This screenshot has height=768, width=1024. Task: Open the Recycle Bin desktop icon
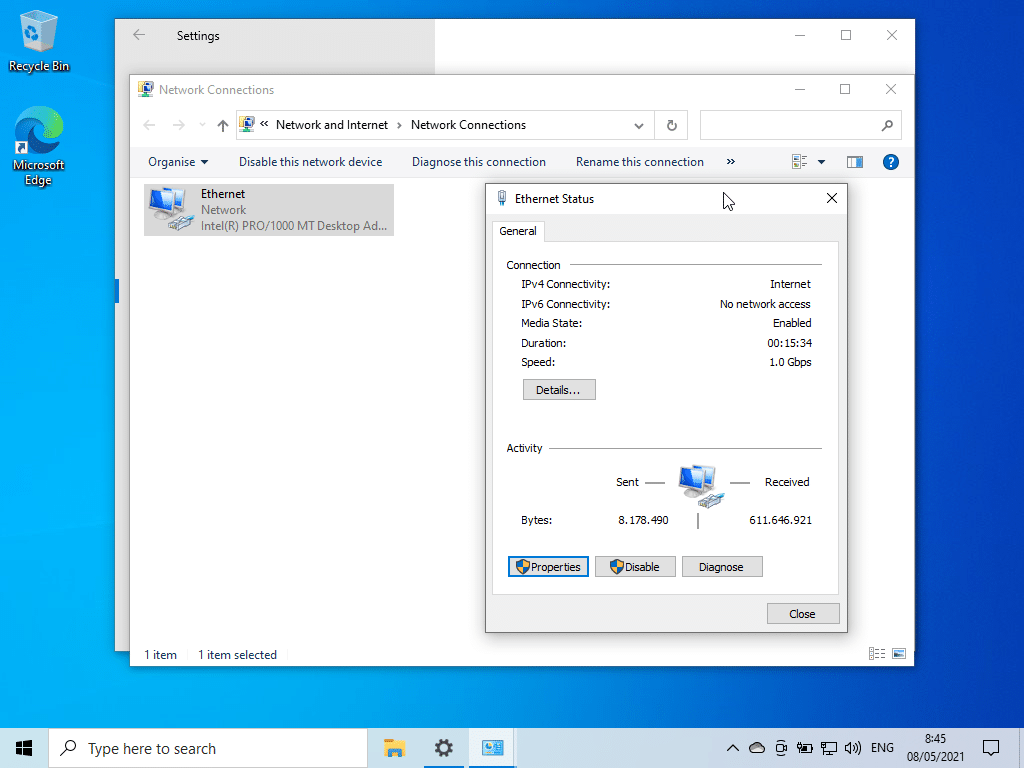pos(39,41)
